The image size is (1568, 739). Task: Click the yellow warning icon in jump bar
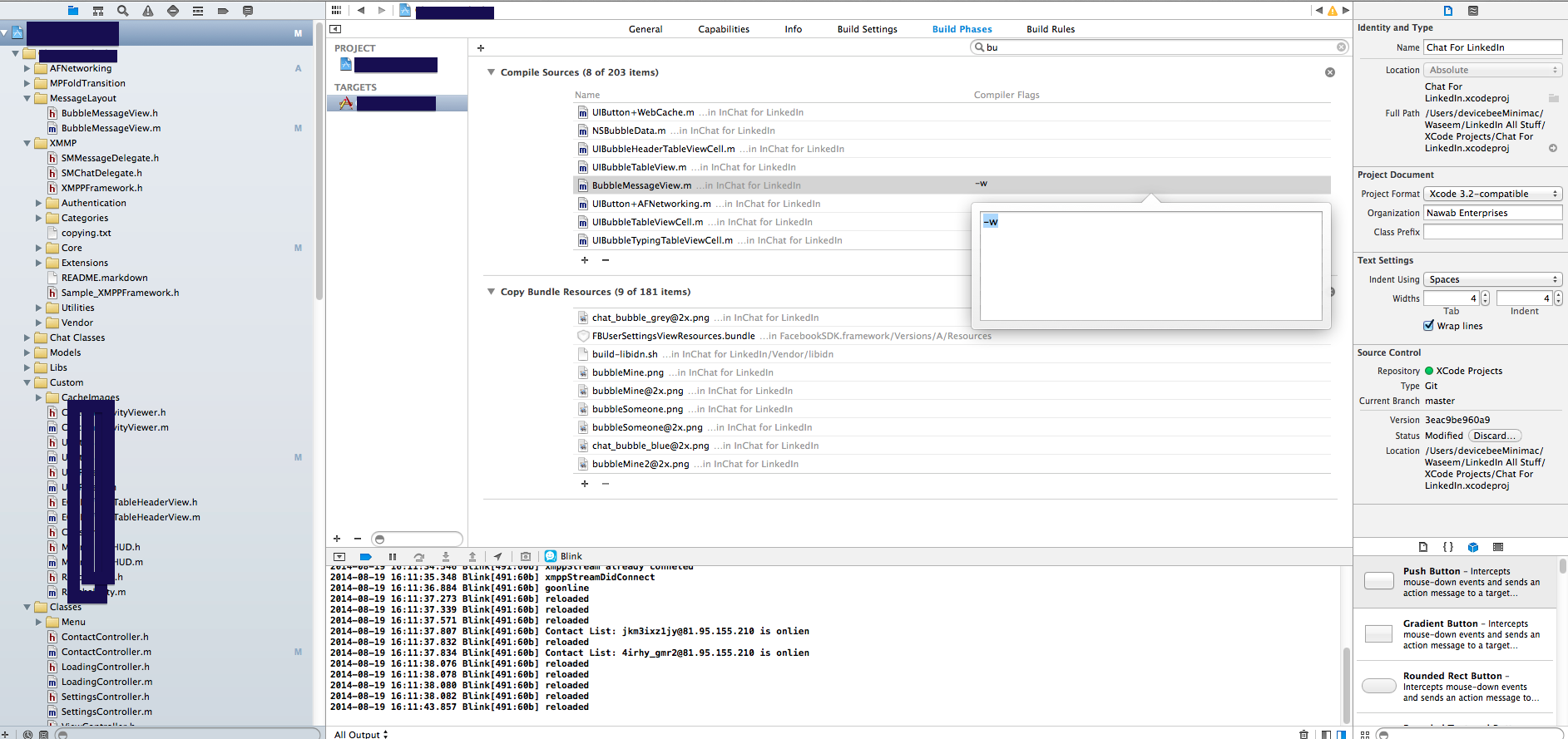tap(1332, 11)
